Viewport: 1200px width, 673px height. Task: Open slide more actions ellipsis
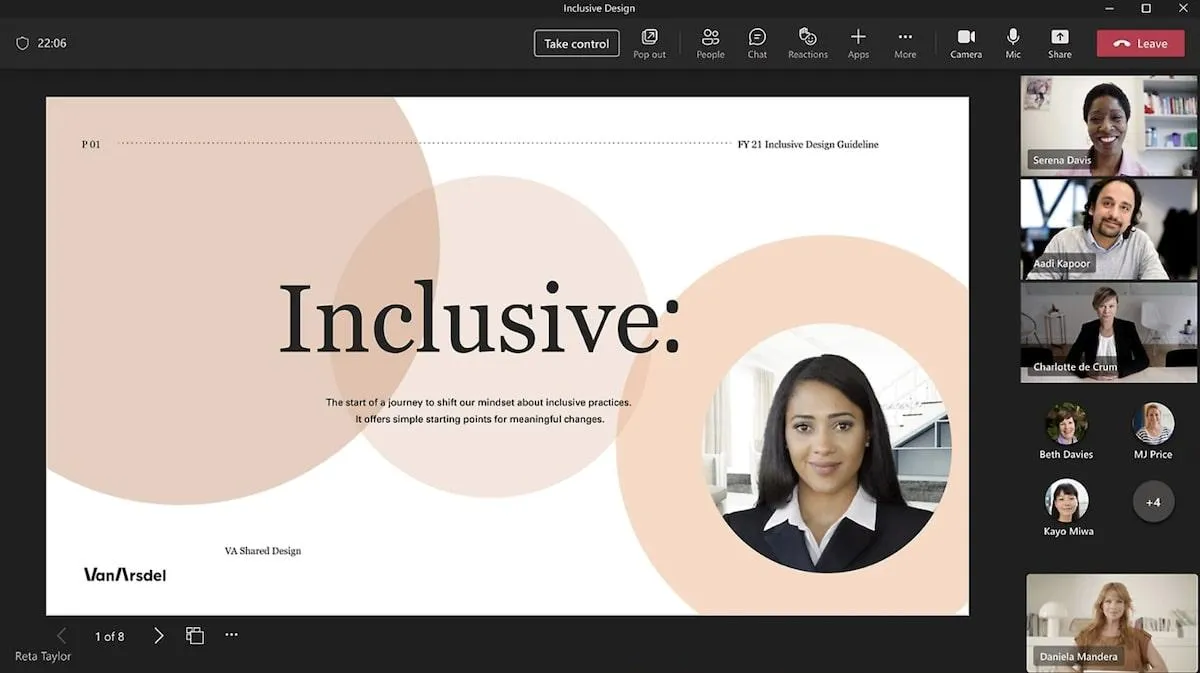click(x=231, y=634)
